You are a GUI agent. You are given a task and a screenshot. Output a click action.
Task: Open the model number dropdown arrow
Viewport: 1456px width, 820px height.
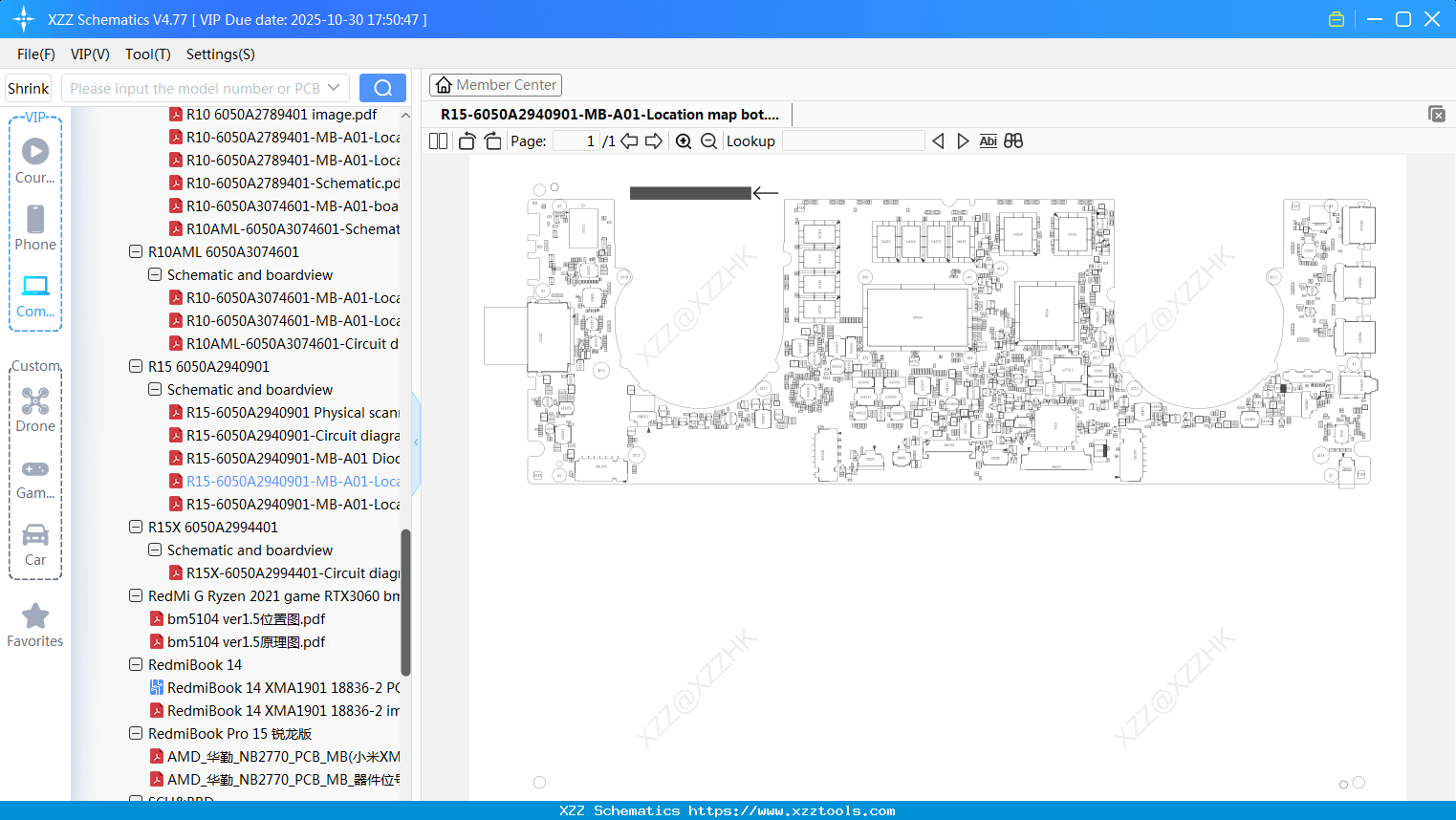(334, 88)
